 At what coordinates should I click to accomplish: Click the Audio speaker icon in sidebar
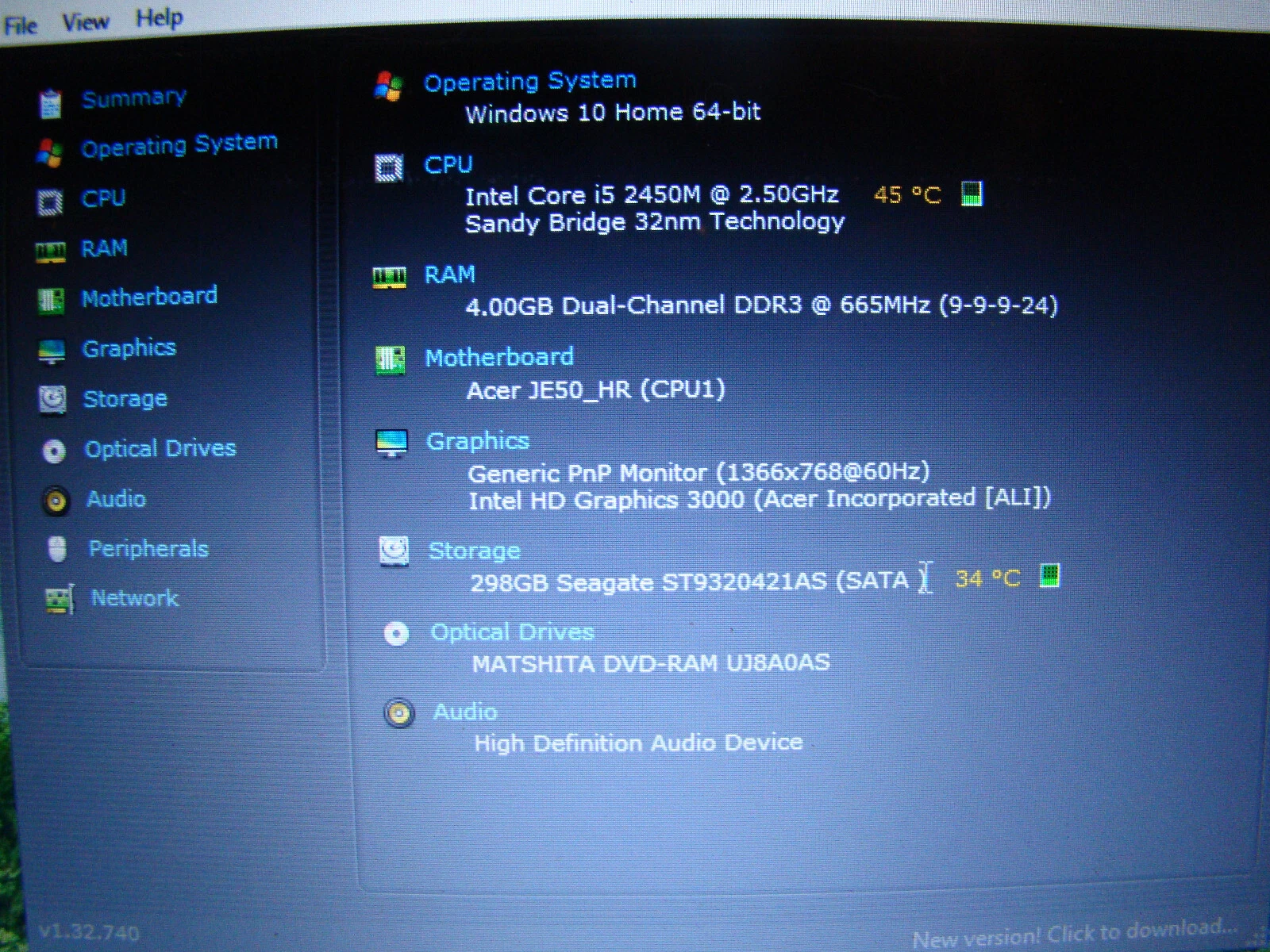[56, 501]
